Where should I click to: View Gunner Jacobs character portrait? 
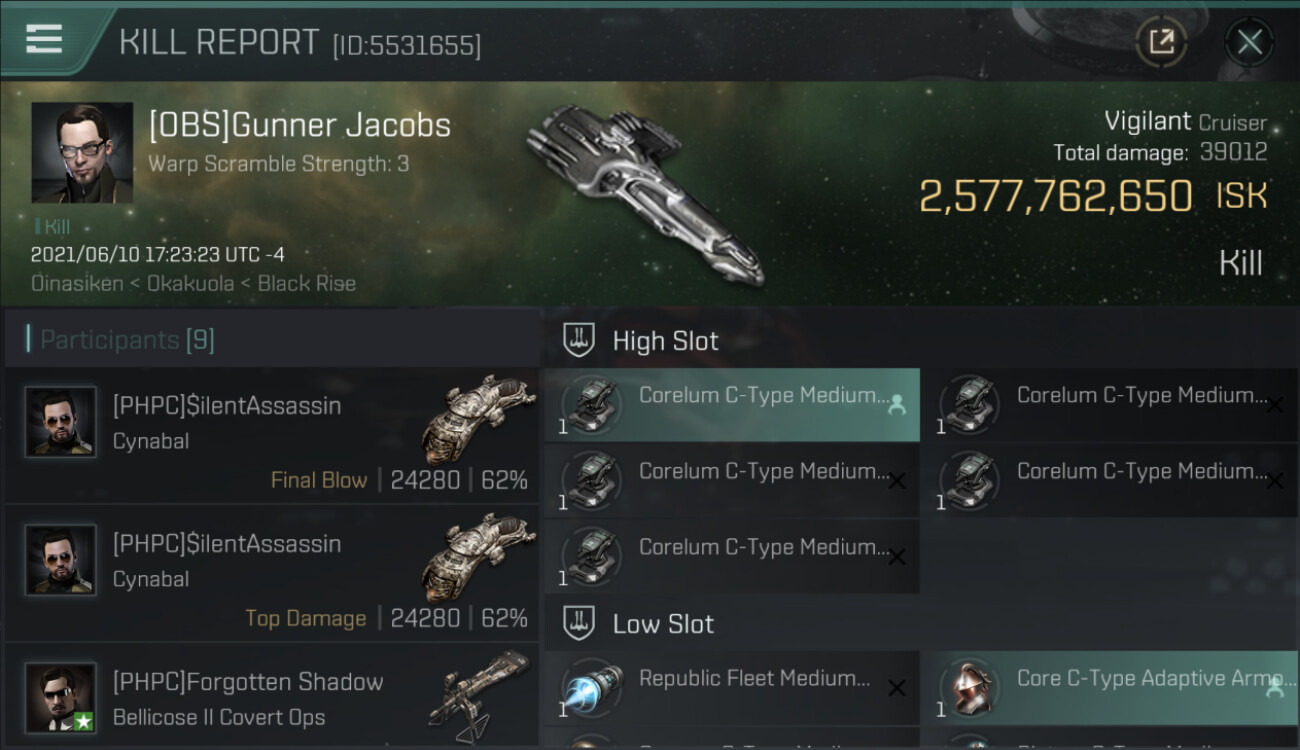tap(82, 153)
